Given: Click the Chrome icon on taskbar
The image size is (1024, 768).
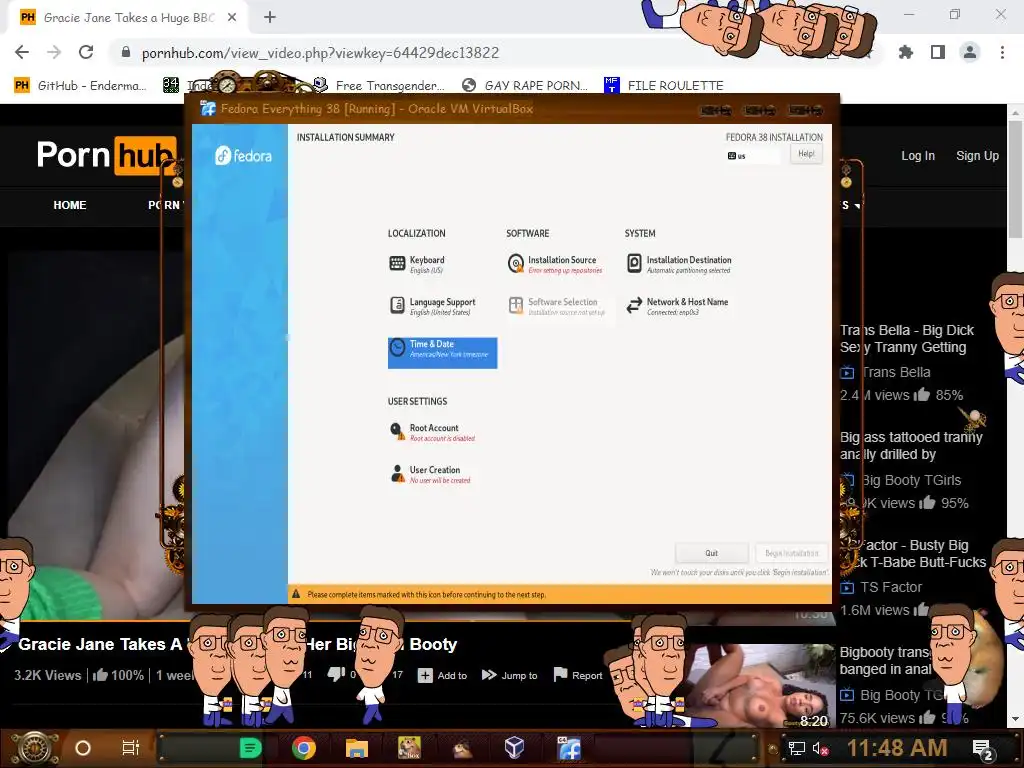Looking at the screenshot, I should click(304, 748).
